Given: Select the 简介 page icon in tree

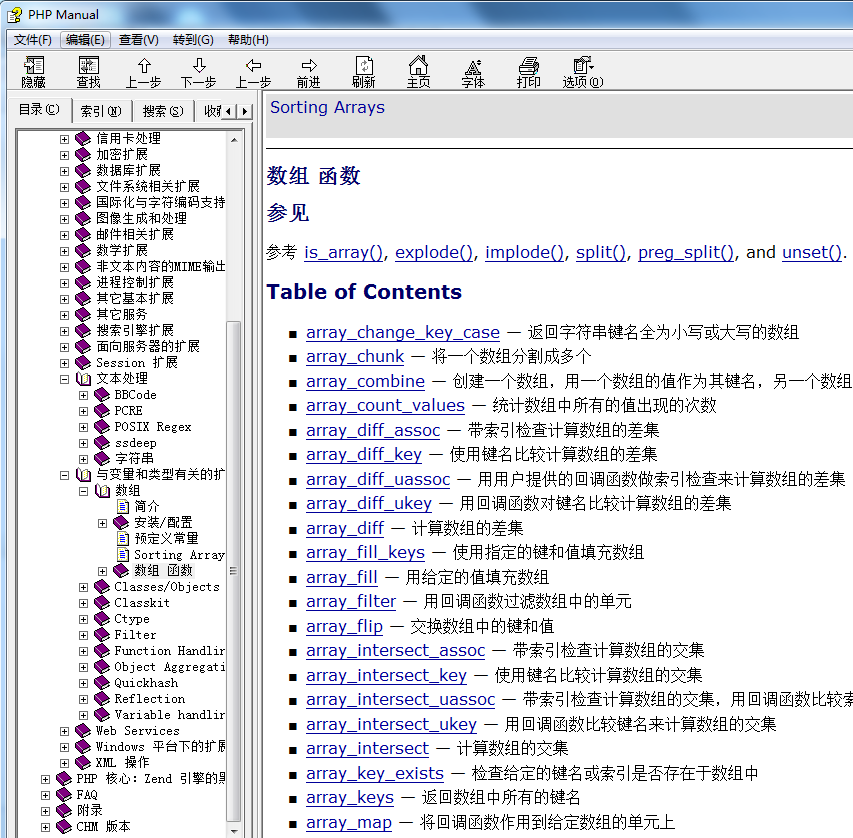Looking at the screenshot, I should click(123, 507).
